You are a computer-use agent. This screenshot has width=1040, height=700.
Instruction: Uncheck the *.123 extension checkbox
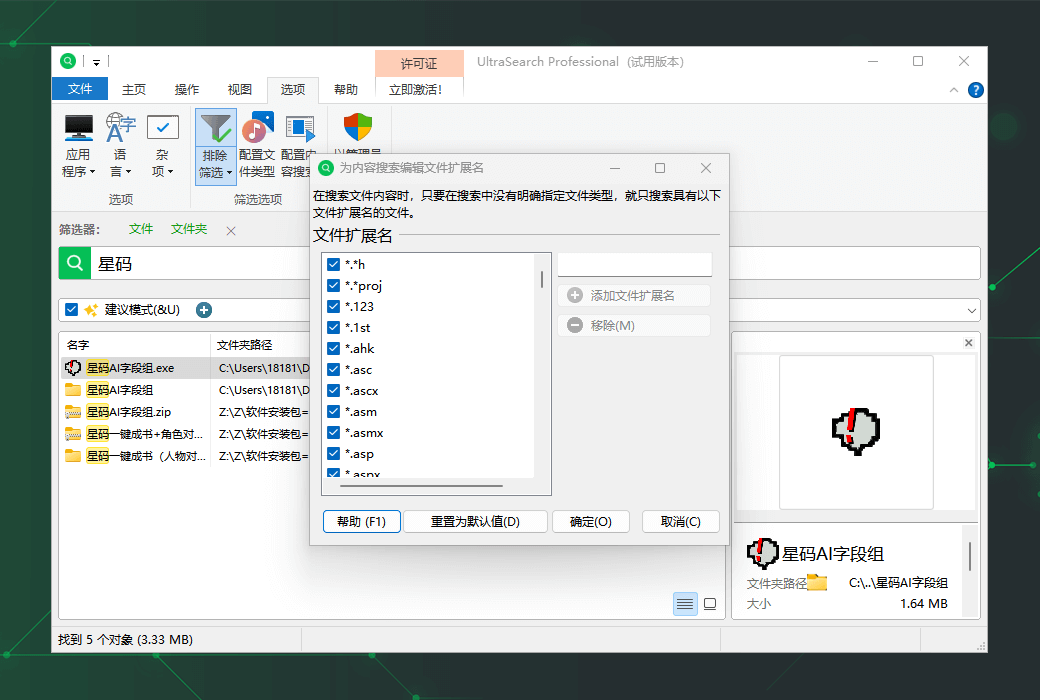(334, 307)
